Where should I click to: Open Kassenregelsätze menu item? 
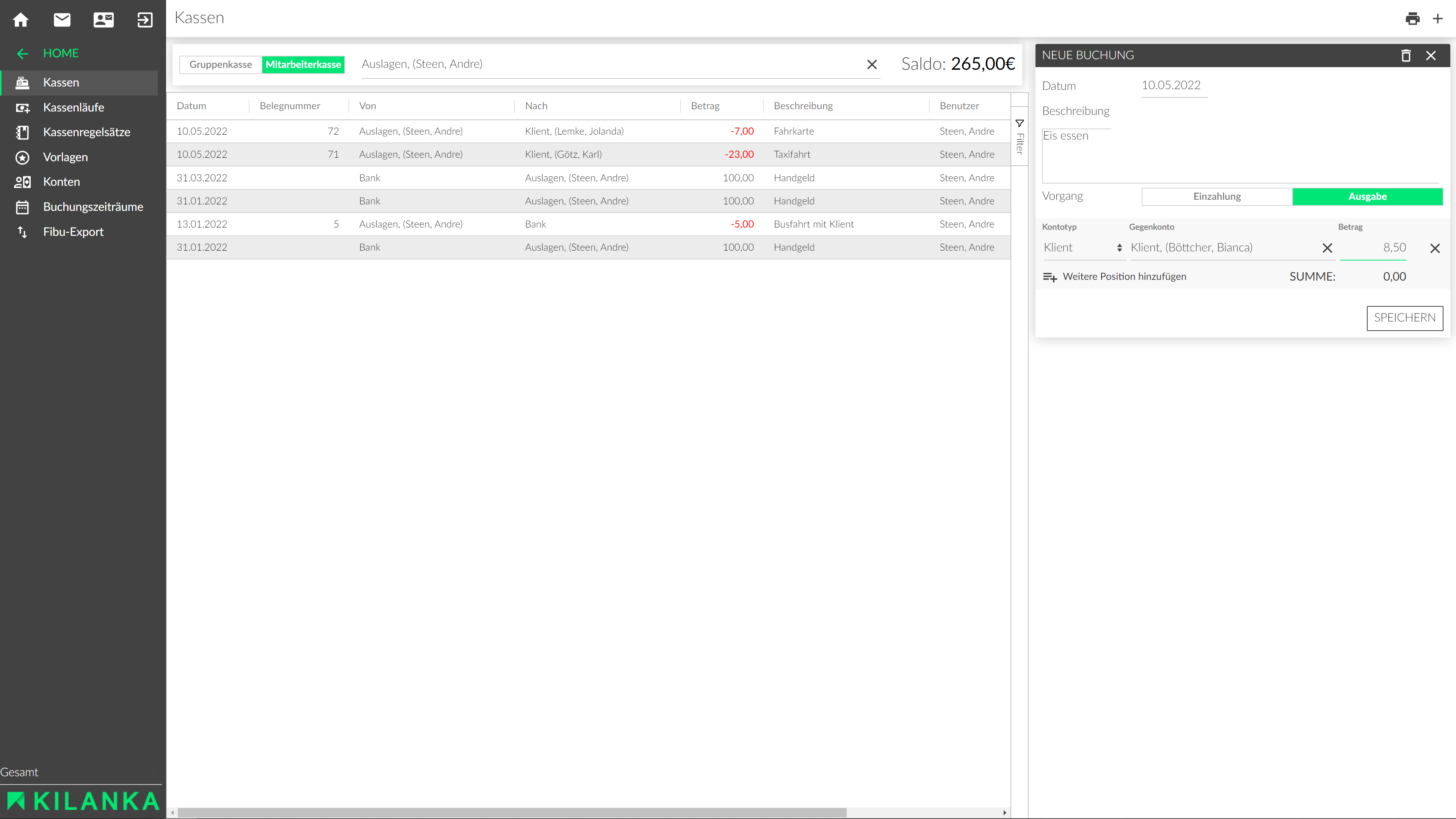pyautogui.click(x=80, y=132)
